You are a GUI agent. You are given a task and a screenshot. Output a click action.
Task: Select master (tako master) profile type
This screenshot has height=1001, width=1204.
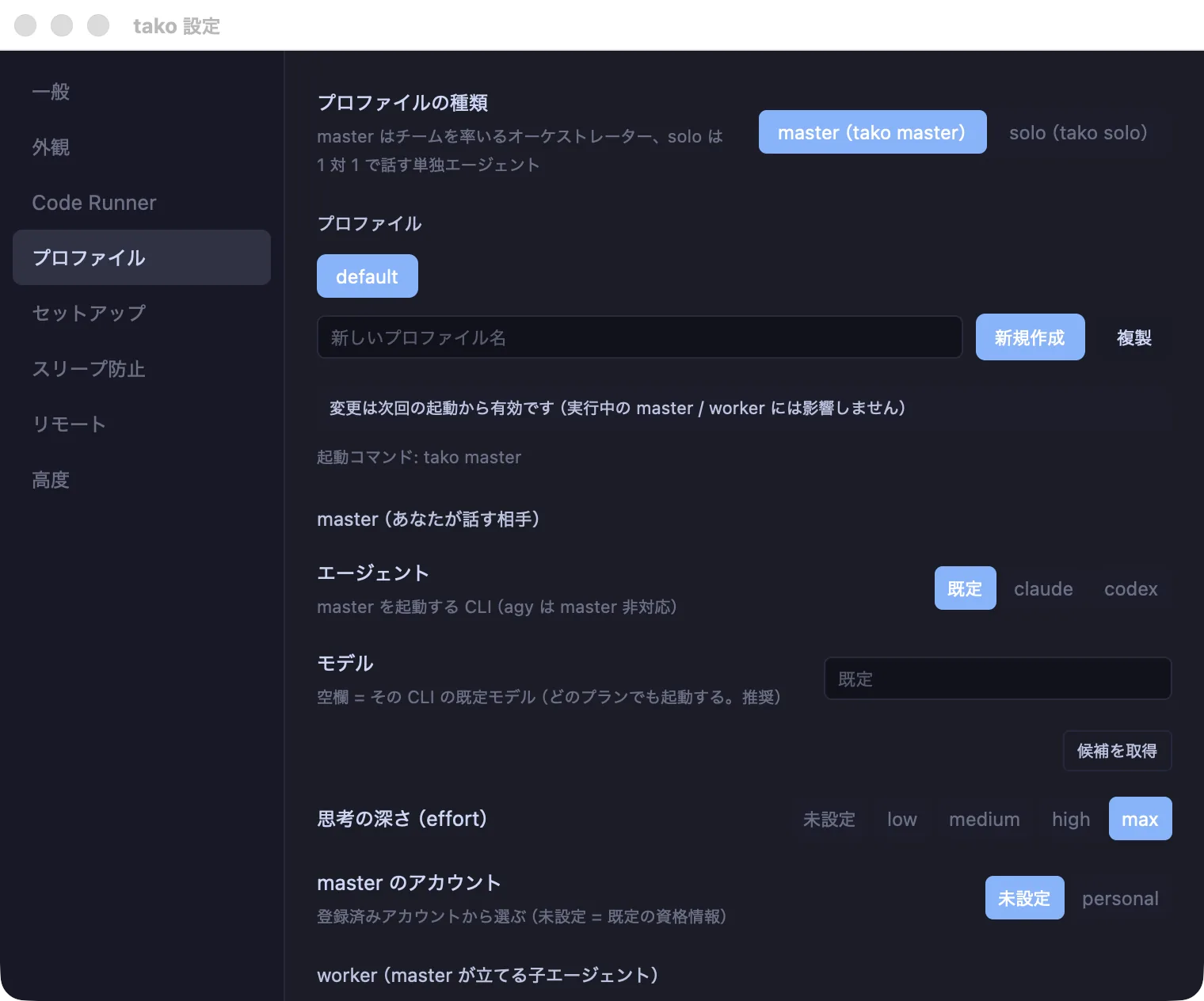coord(872,132)
